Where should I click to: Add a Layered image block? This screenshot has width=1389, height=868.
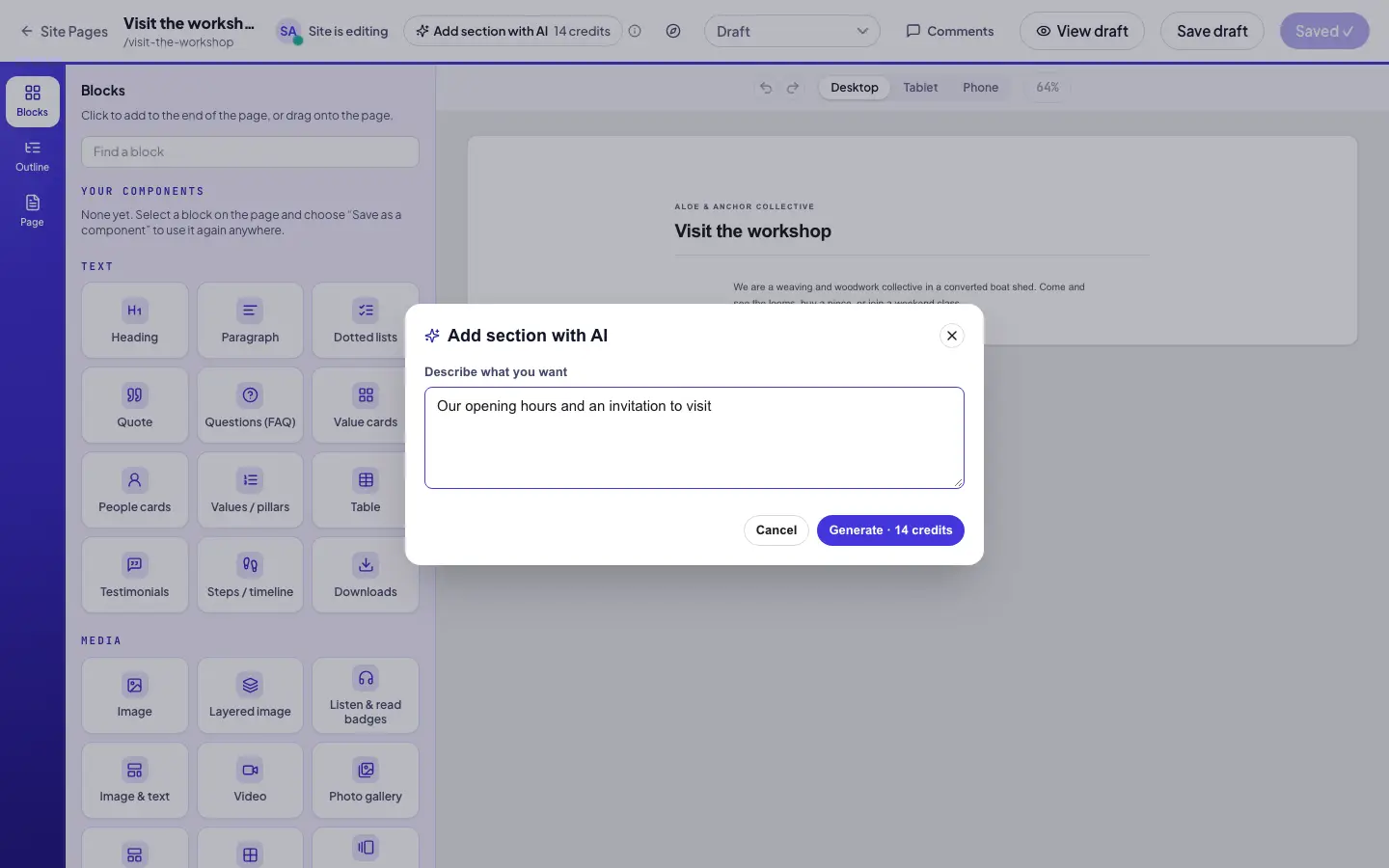[x=250, y=695]
